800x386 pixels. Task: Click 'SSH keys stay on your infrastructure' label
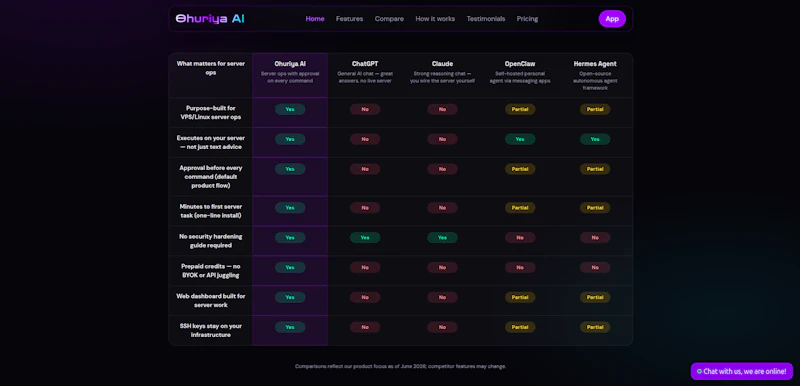[x=211, y=330]
